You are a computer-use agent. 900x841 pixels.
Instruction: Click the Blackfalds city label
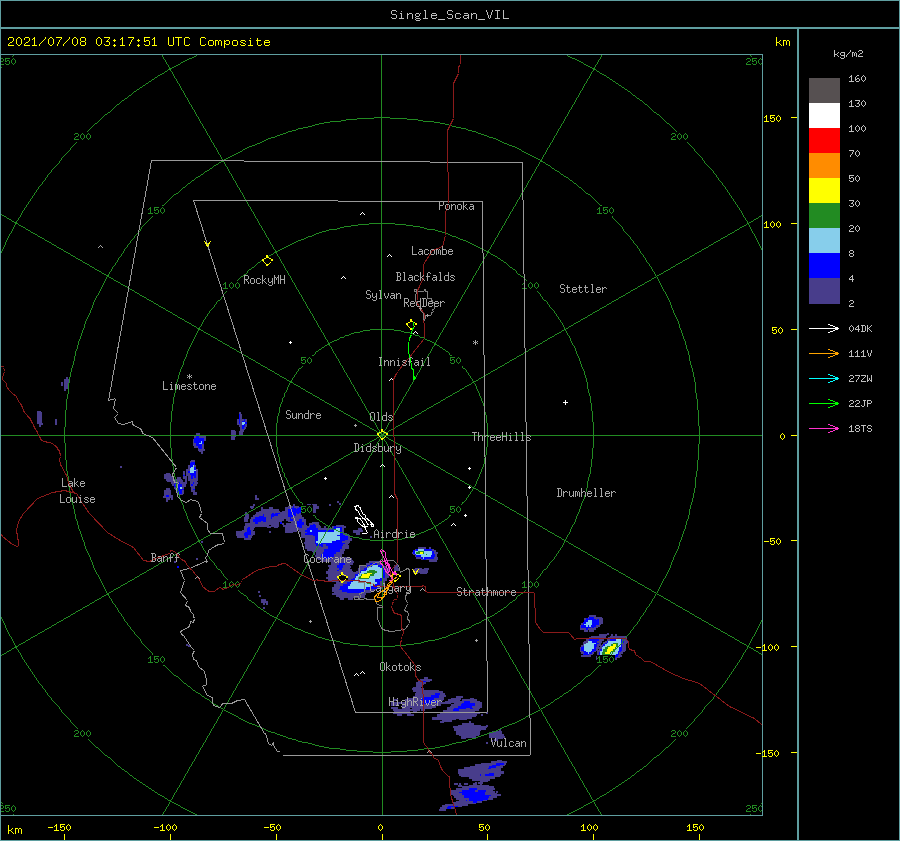[x=425, y=277]
